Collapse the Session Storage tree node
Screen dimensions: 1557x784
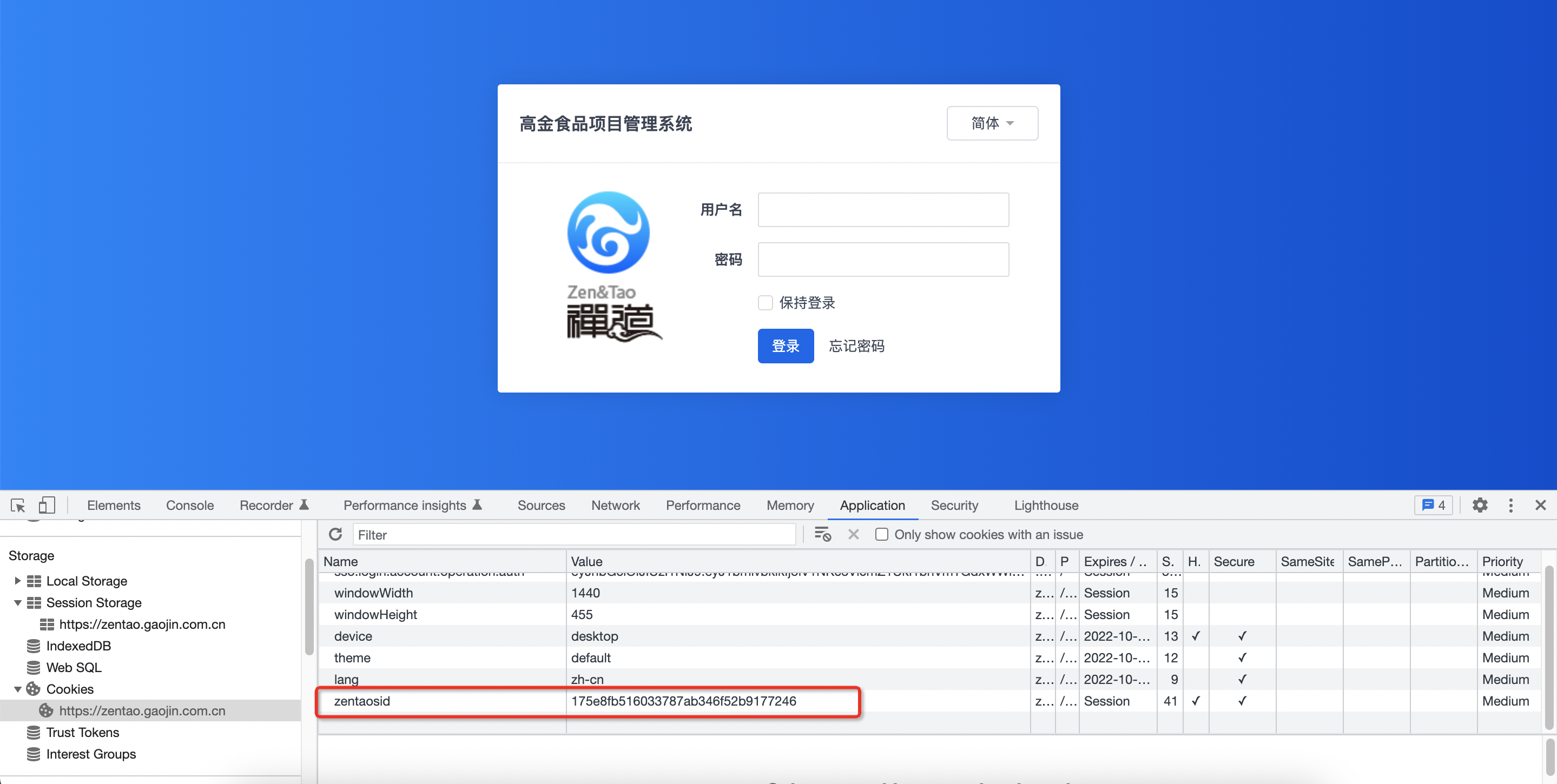[x=17, y=603]
